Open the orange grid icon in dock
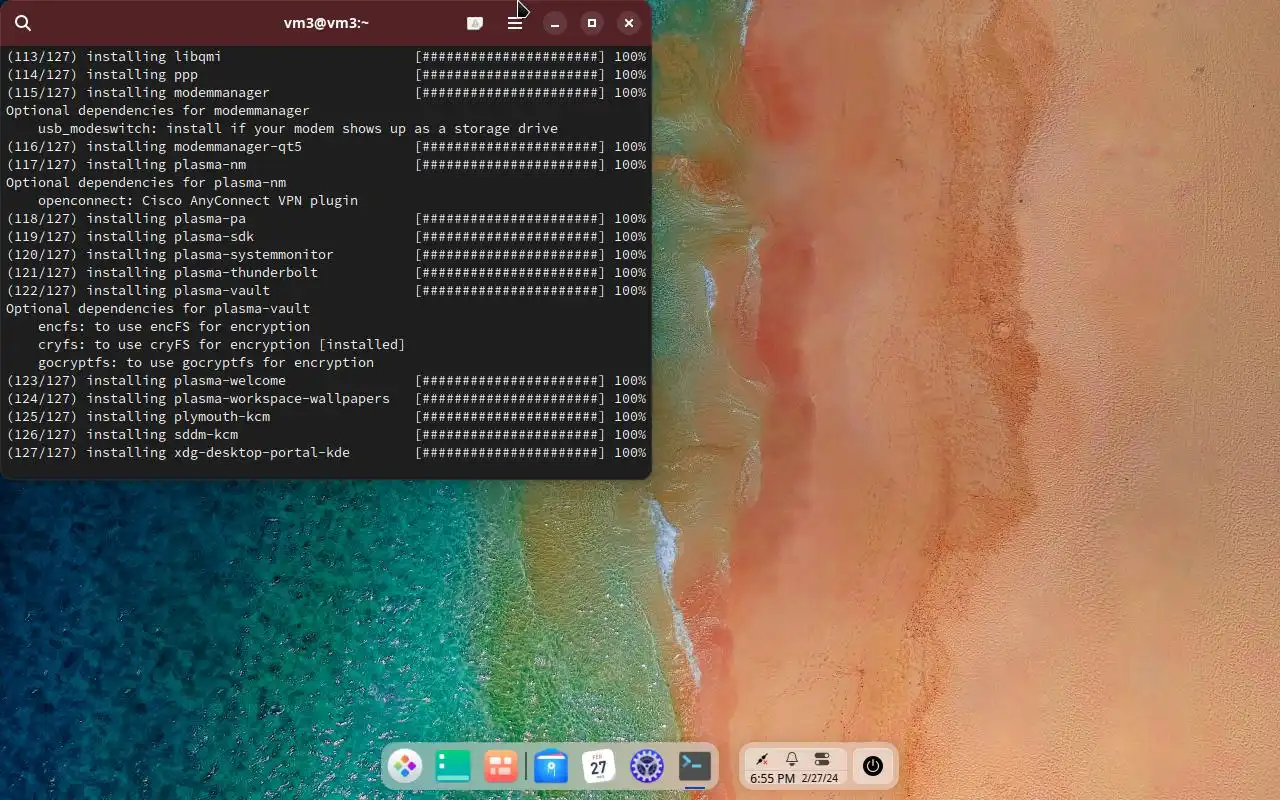The image size is (1280, 800). pyautogui.click(x=501, y=767)
